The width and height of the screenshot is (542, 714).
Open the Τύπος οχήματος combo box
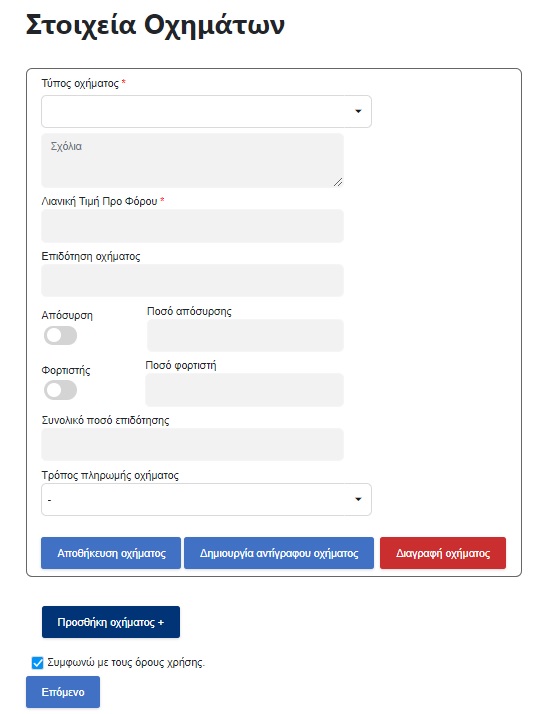point(206,112)
